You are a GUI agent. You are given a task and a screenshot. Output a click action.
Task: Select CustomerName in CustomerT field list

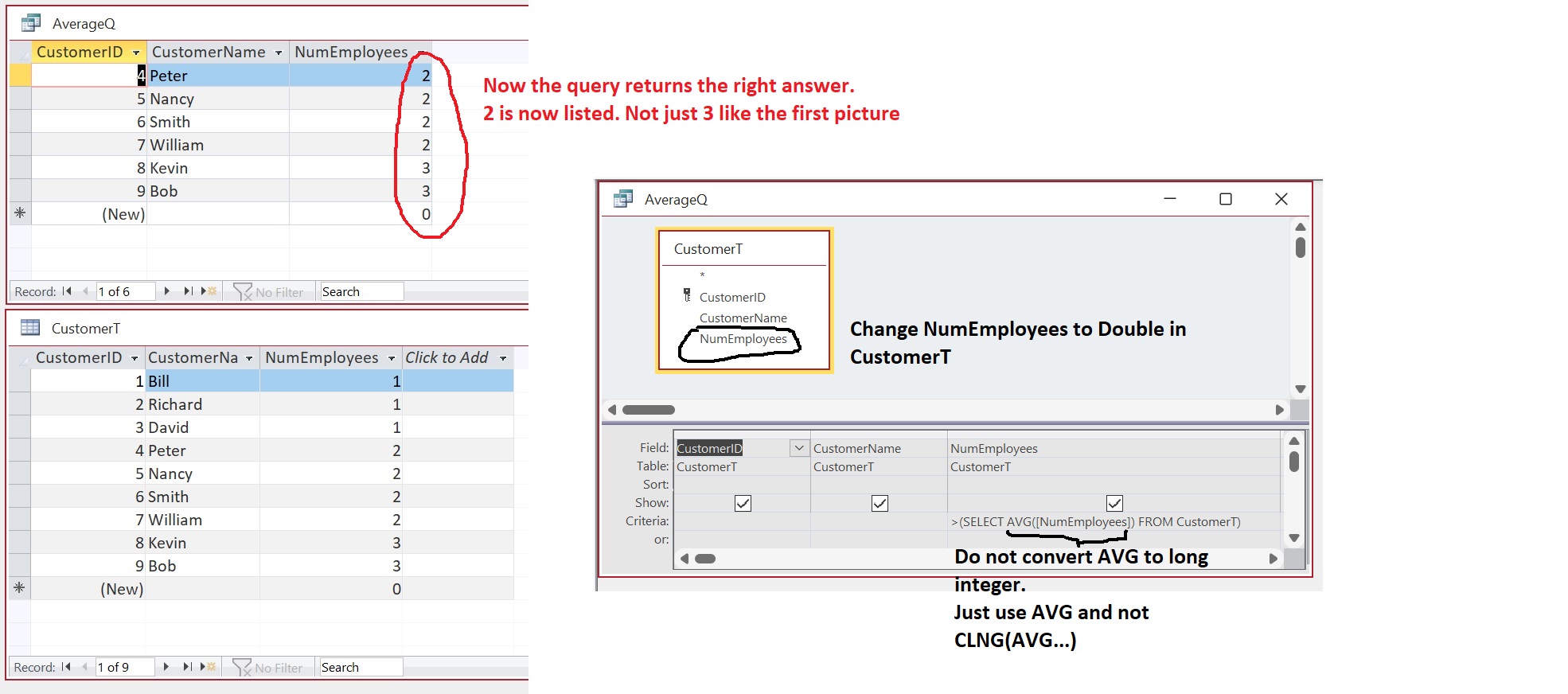tap(743, 318)
